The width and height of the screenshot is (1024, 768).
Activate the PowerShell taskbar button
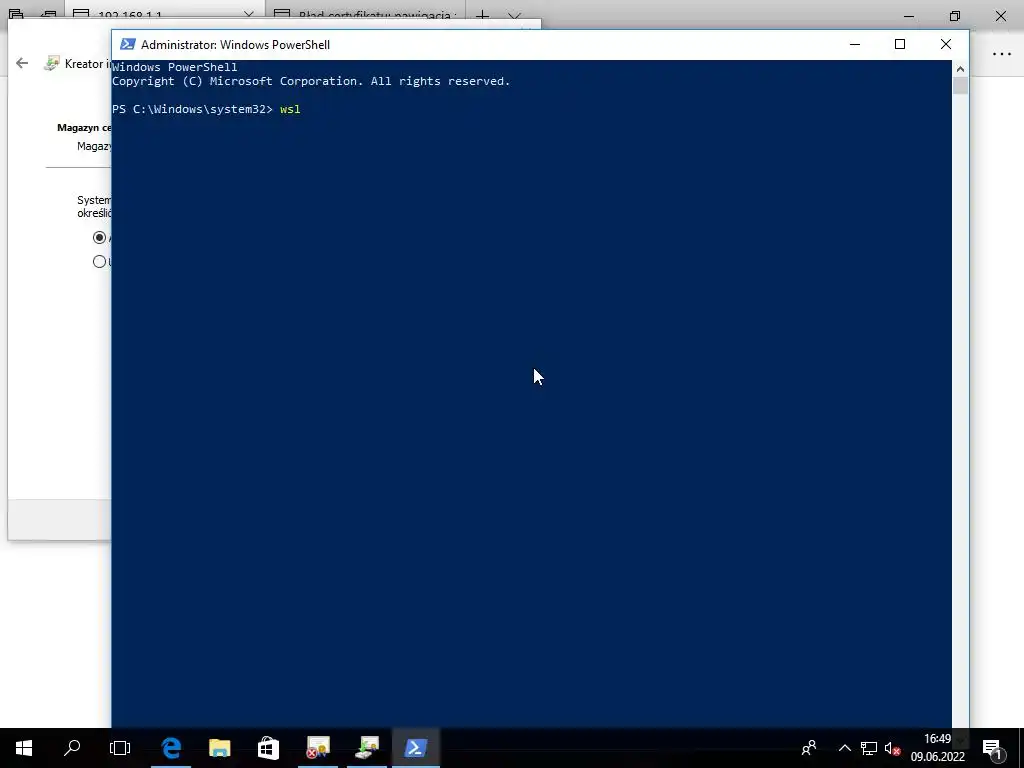(x=416, y=748)
